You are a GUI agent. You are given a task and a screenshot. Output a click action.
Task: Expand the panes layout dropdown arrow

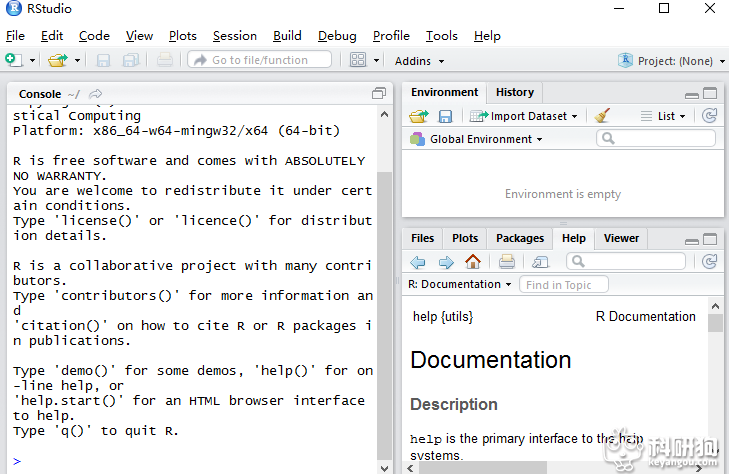[x=376, y=60]
